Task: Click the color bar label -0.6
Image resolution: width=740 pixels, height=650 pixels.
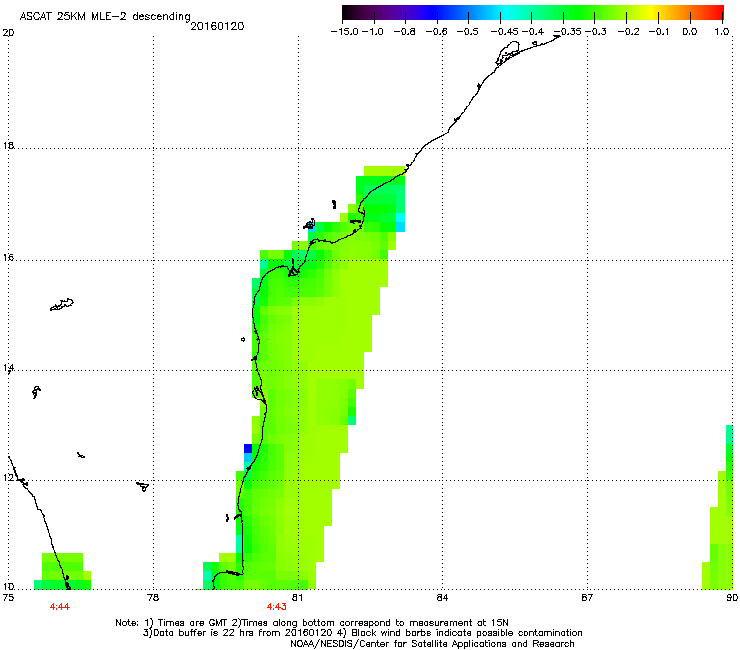Action: click(x=436, y=32)
